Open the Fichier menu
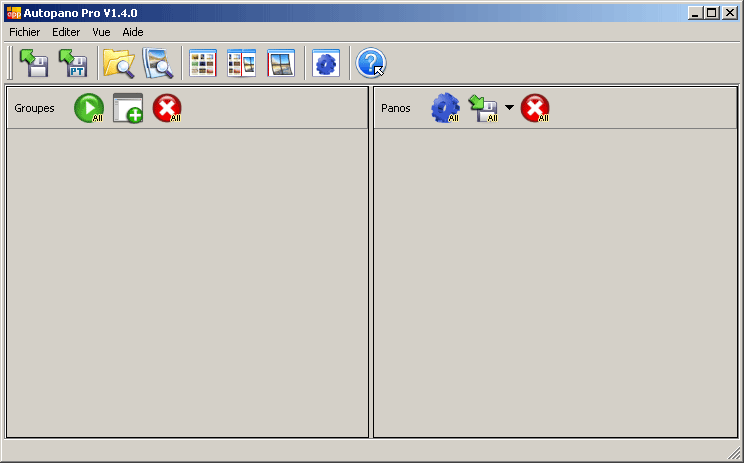 [25, 32]
